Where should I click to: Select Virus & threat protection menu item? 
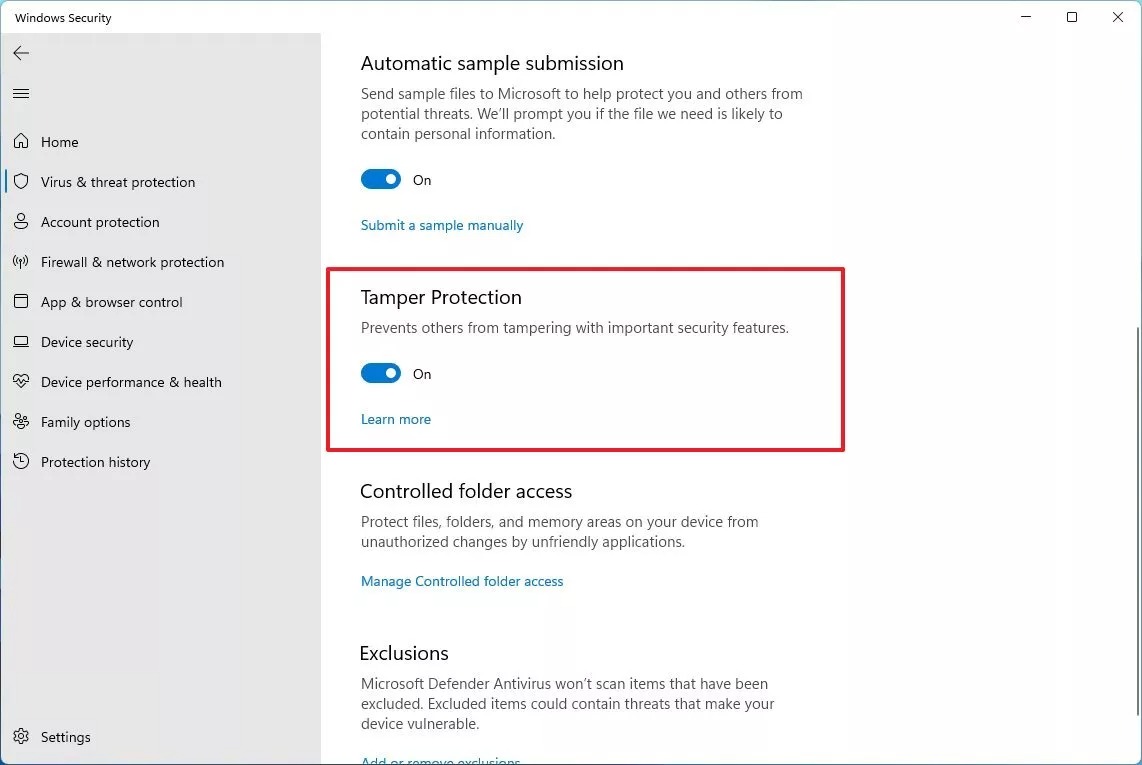coord(160,181)
